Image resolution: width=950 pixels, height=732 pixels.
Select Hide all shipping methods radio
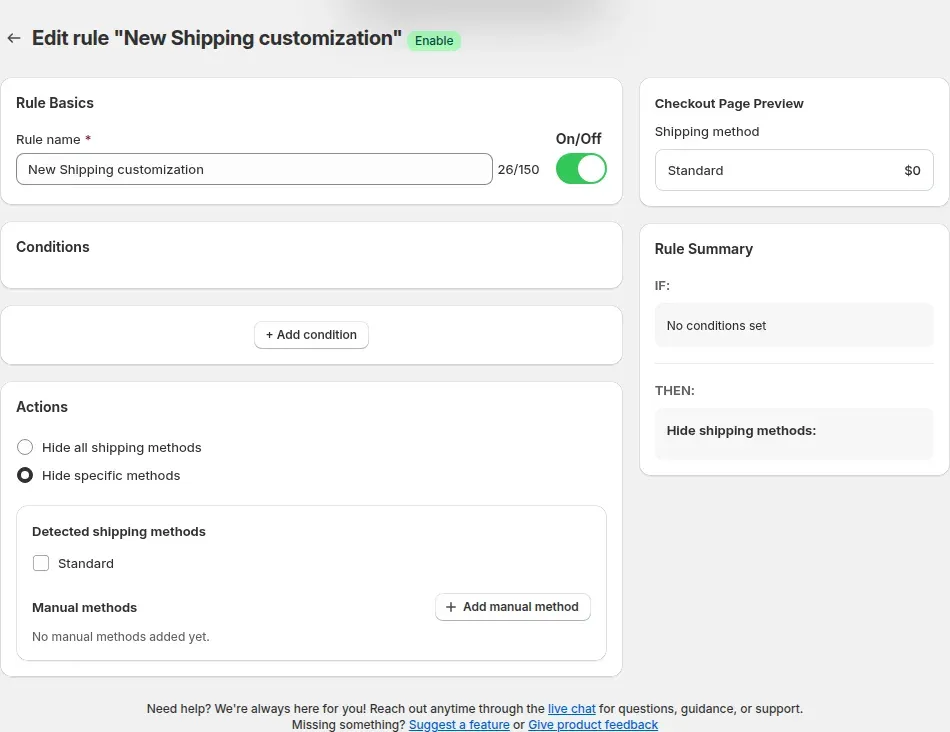[x=25, y=447]
